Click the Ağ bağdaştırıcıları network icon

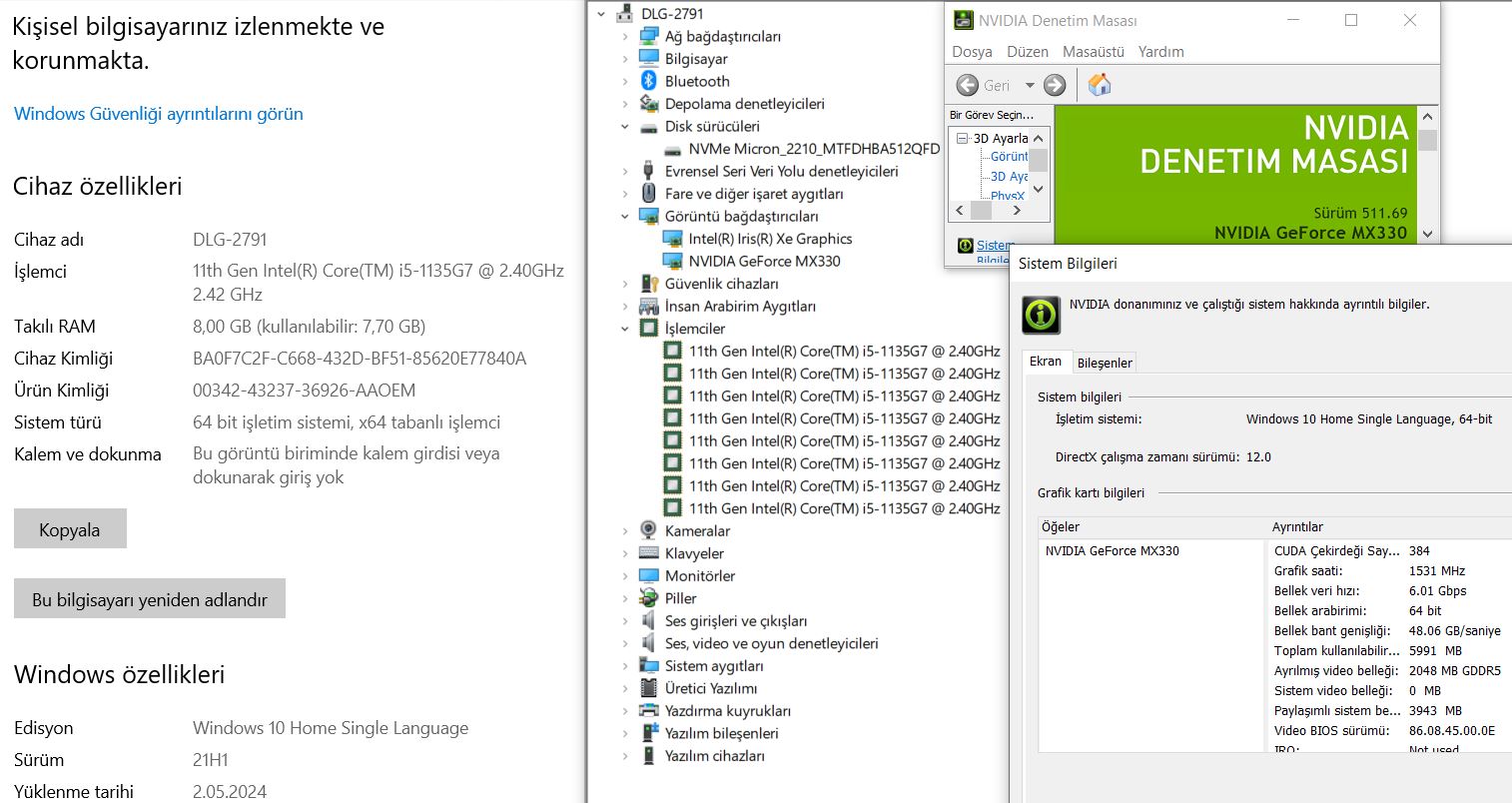click(649, 36)
